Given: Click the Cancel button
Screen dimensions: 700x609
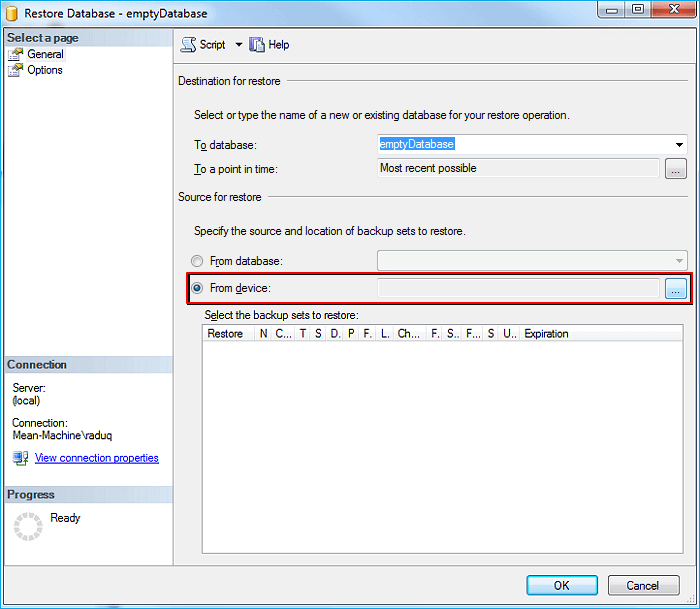Looking at the screenshot, I should [x=643, y=585].
